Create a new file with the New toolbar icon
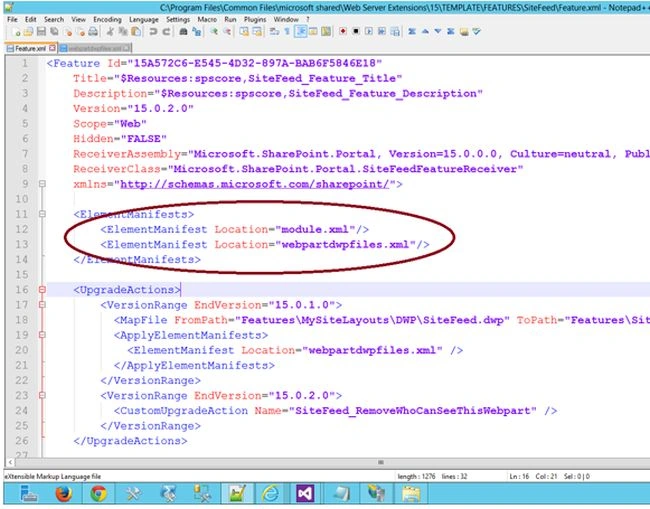 [16, 32]
